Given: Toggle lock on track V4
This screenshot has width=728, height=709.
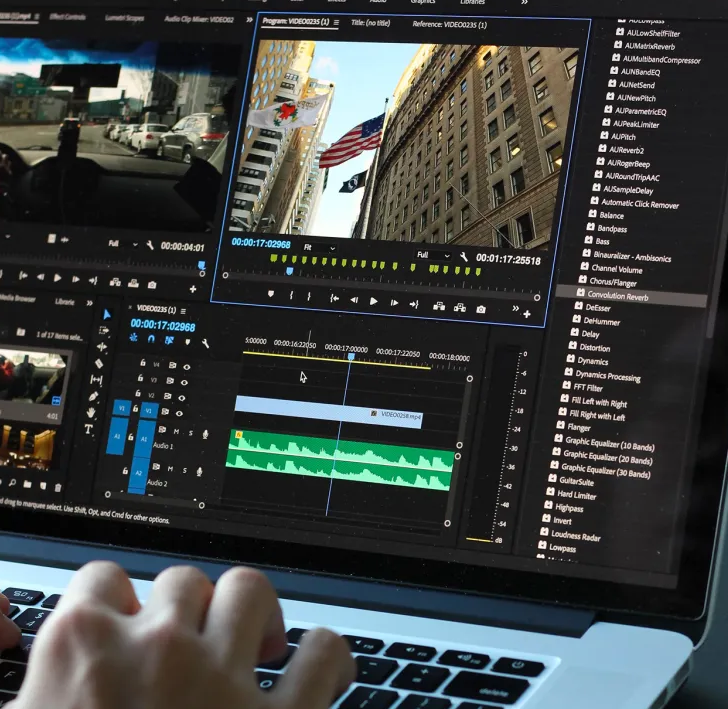Looking at the screenshot, I should pos(143,363).
